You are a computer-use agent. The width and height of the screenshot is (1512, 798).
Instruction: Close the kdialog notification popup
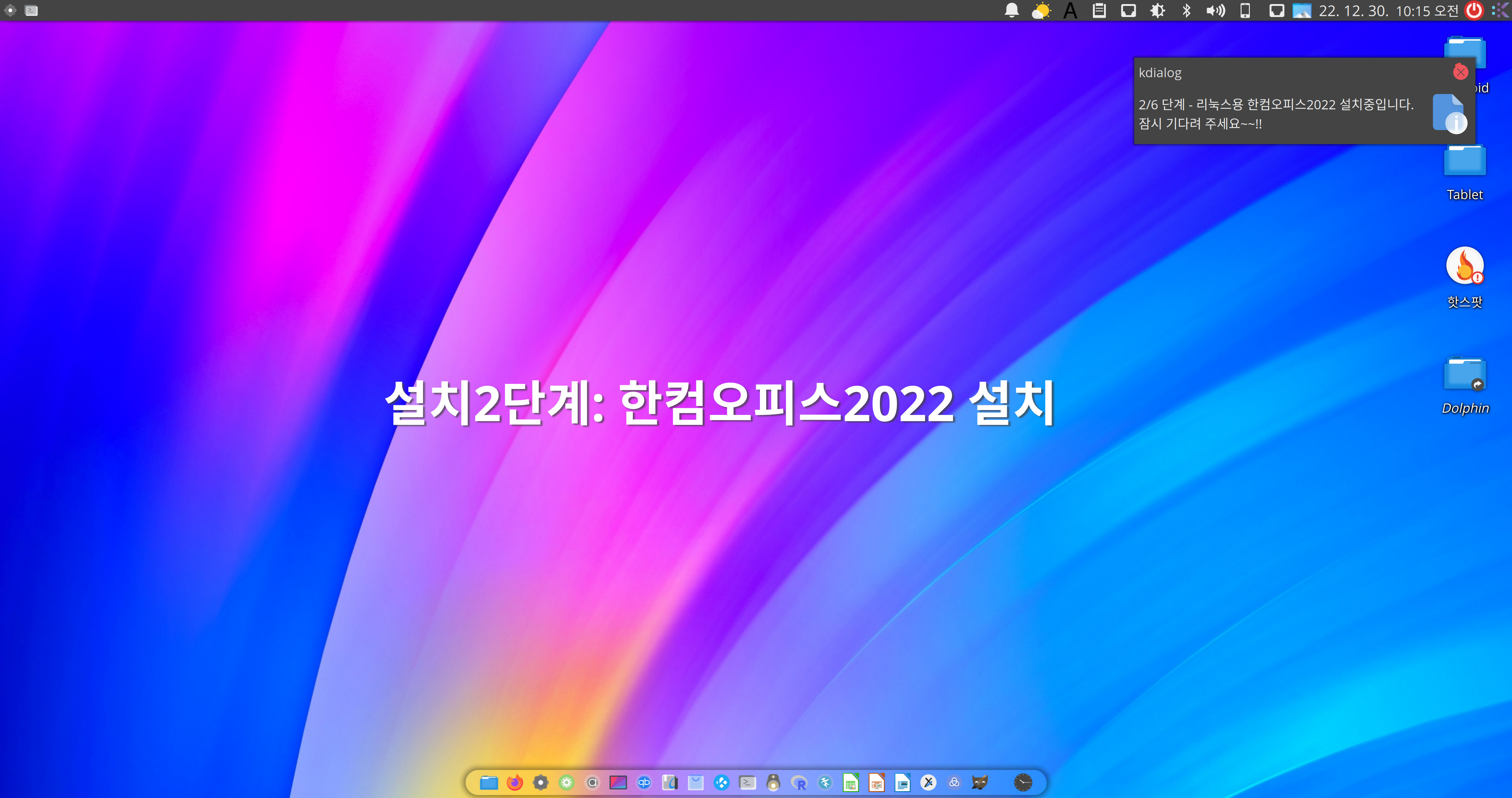[1460, 72]
